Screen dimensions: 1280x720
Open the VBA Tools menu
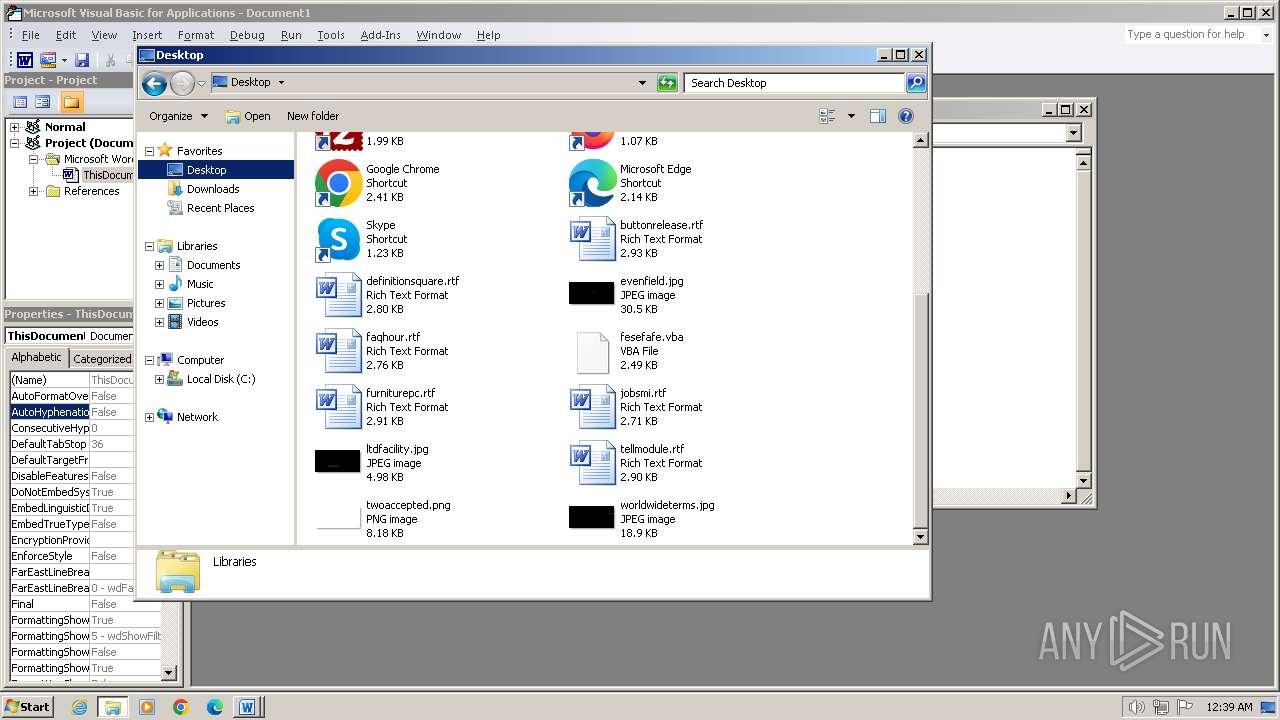[x=331, y=35]
